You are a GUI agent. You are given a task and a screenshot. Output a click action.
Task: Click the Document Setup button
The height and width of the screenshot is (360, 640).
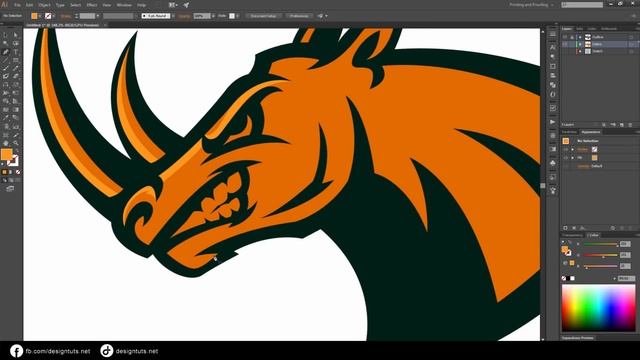point(263,16)
